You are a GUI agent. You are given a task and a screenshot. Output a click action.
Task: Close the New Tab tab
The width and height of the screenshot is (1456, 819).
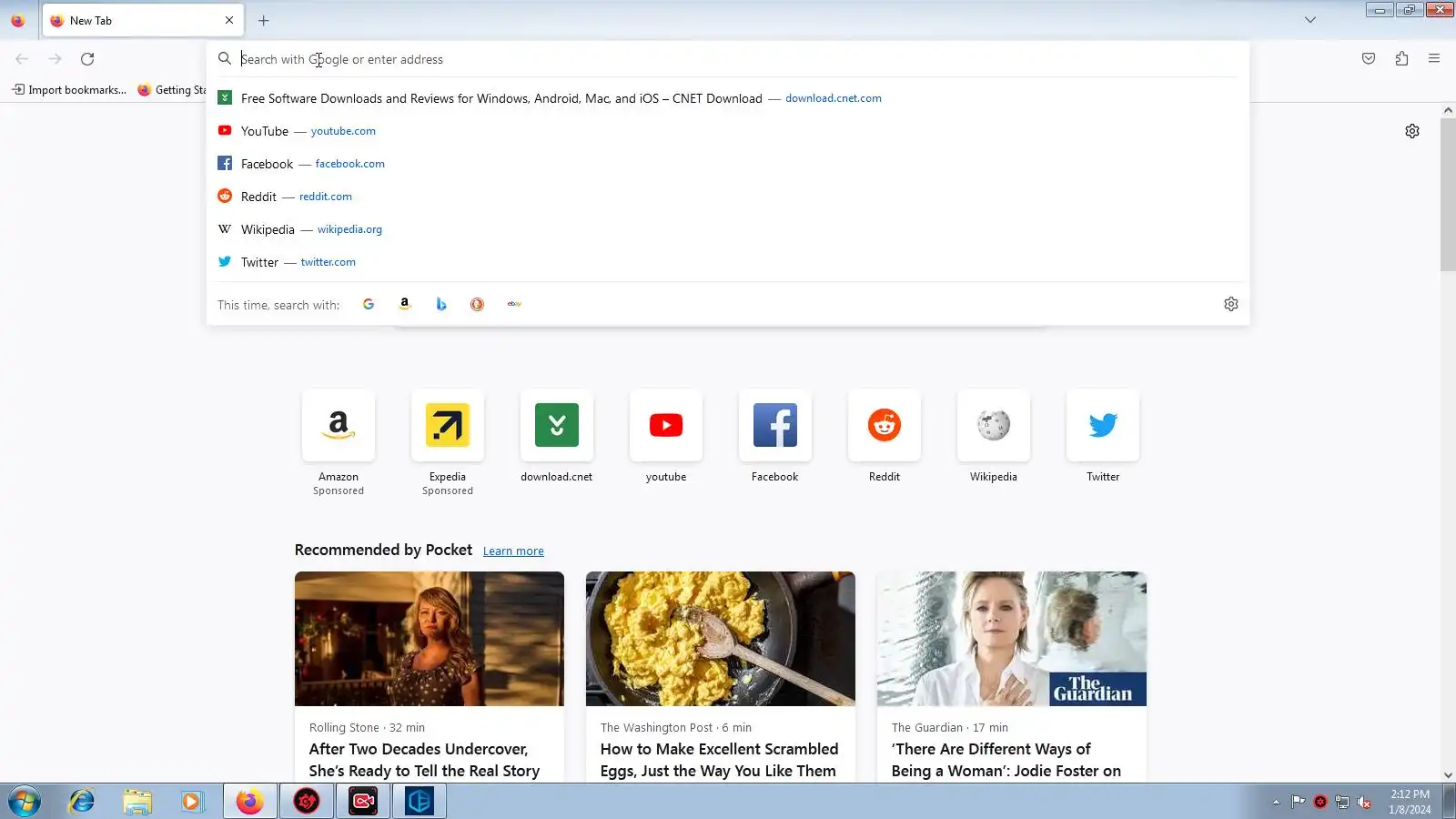[229, 20]
